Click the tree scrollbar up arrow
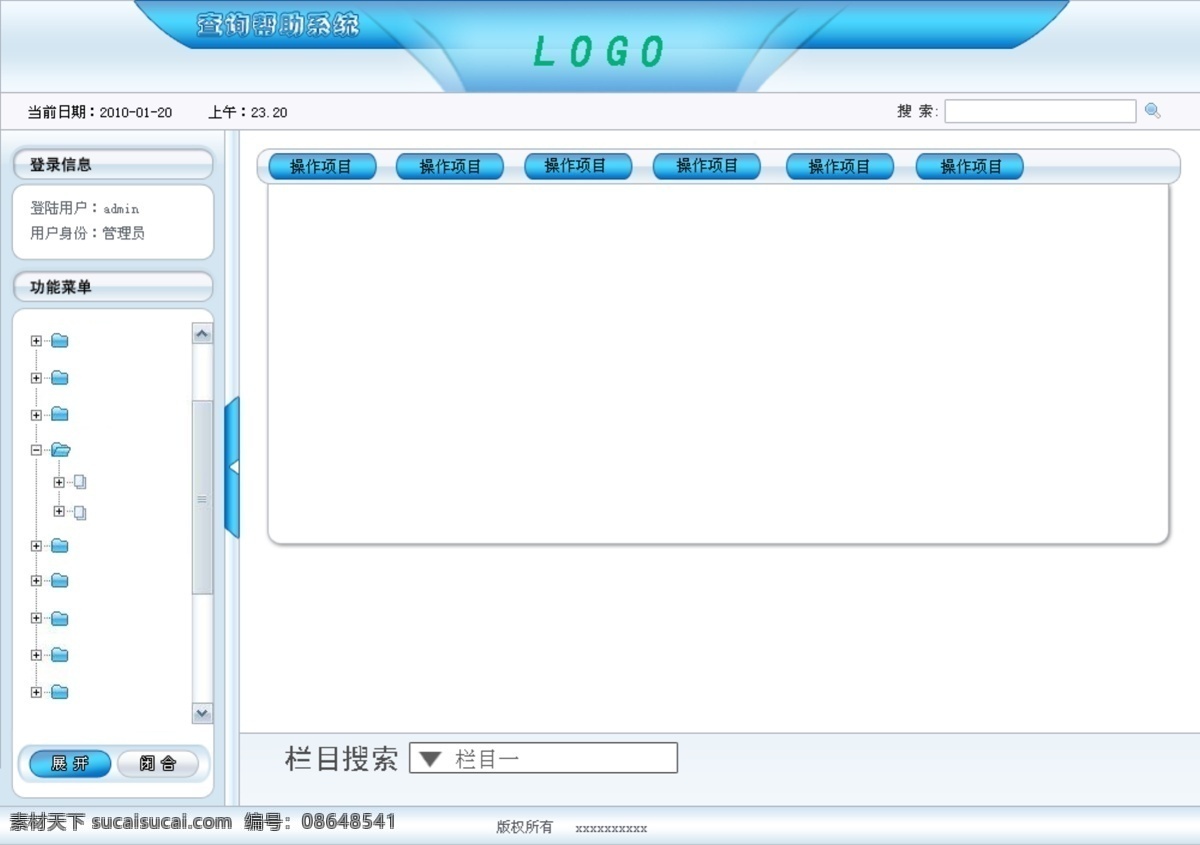 203,334
